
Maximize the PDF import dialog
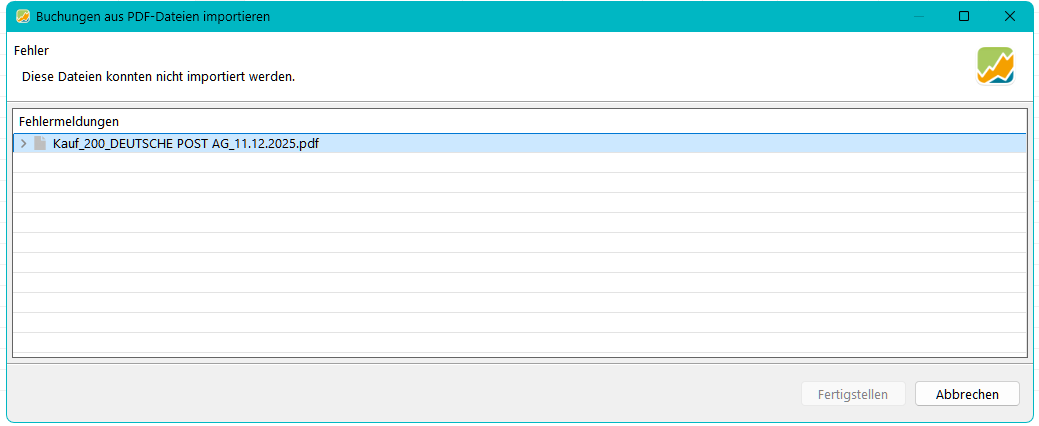point(964,17)
